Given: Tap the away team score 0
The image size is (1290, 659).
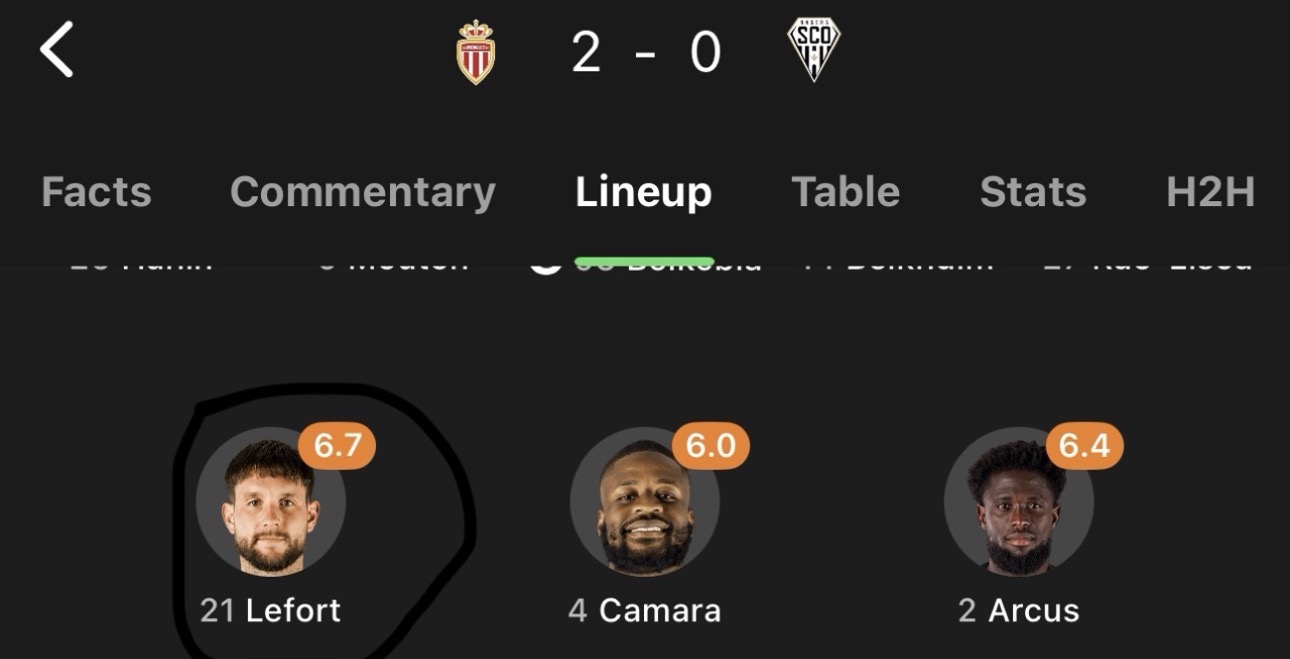Looking at the screenshot, I should (x=705, y=52).
